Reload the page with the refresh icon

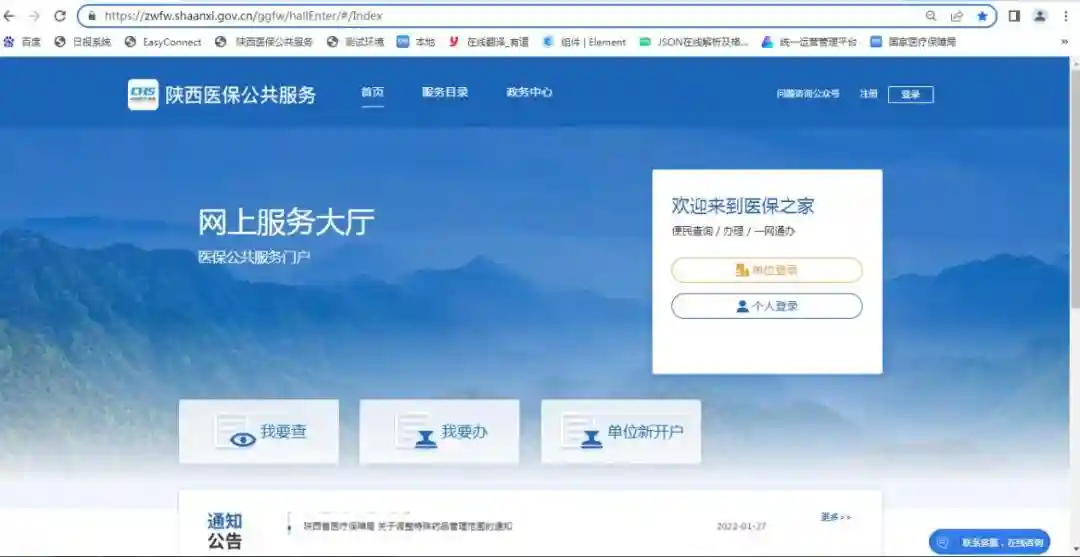tap(60, 16)
